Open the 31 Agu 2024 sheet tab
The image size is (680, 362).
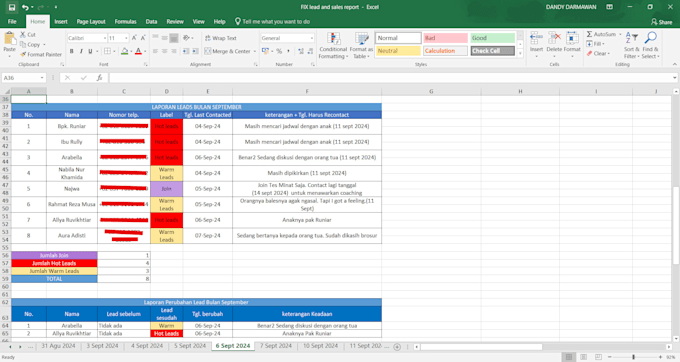58,346
